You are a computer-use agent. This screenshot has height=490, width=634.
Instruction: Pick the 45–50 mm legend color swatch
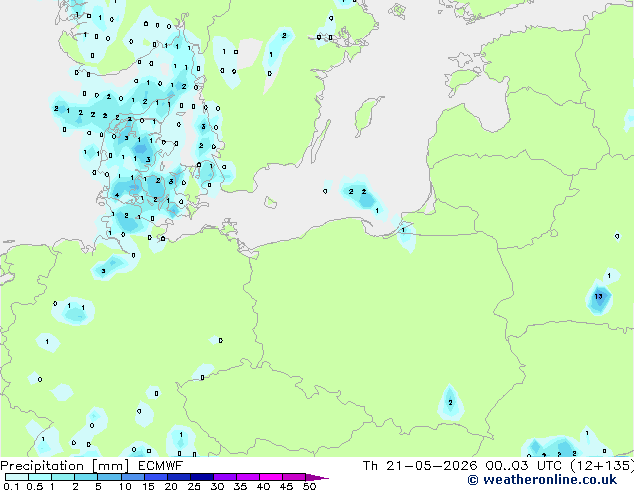(x=294, y=477)
